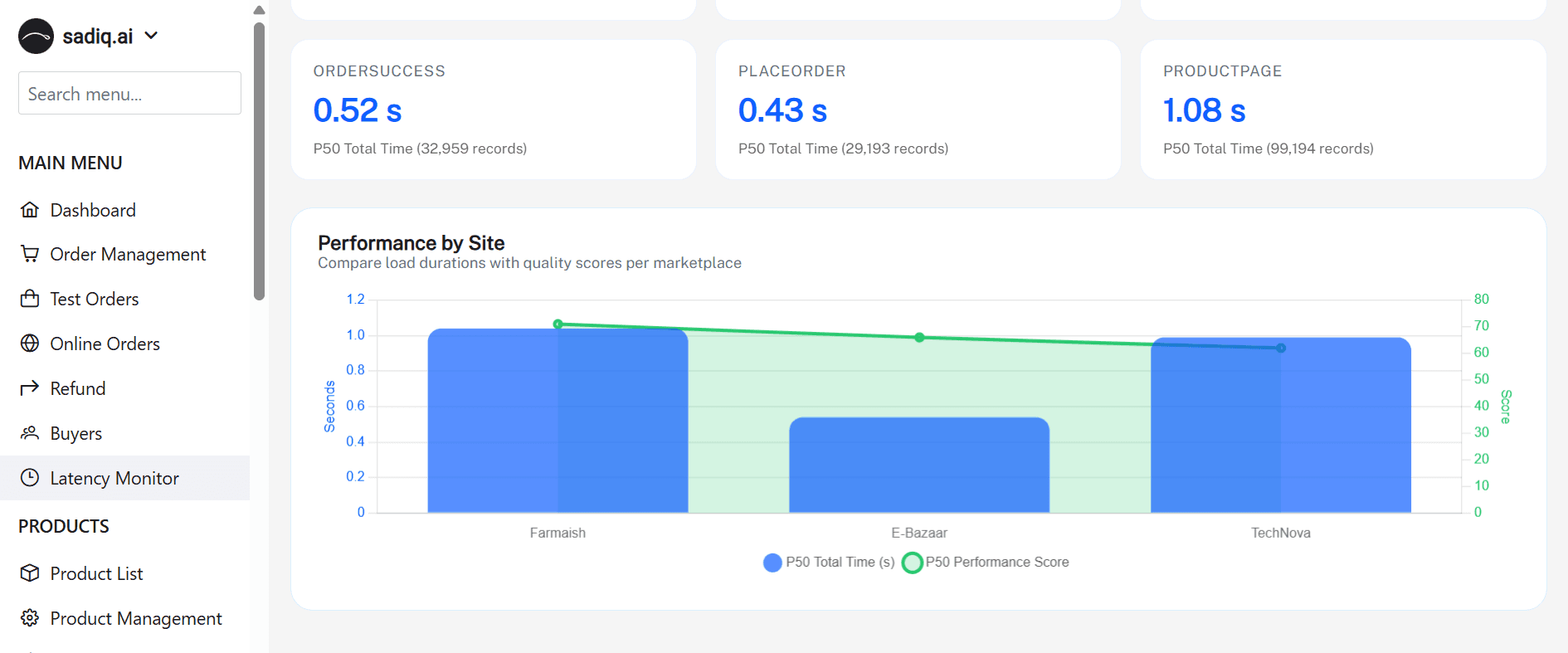Click the Performance by Site heading
The width and height of the screenshot is (1568, 653).
[411, 243]
